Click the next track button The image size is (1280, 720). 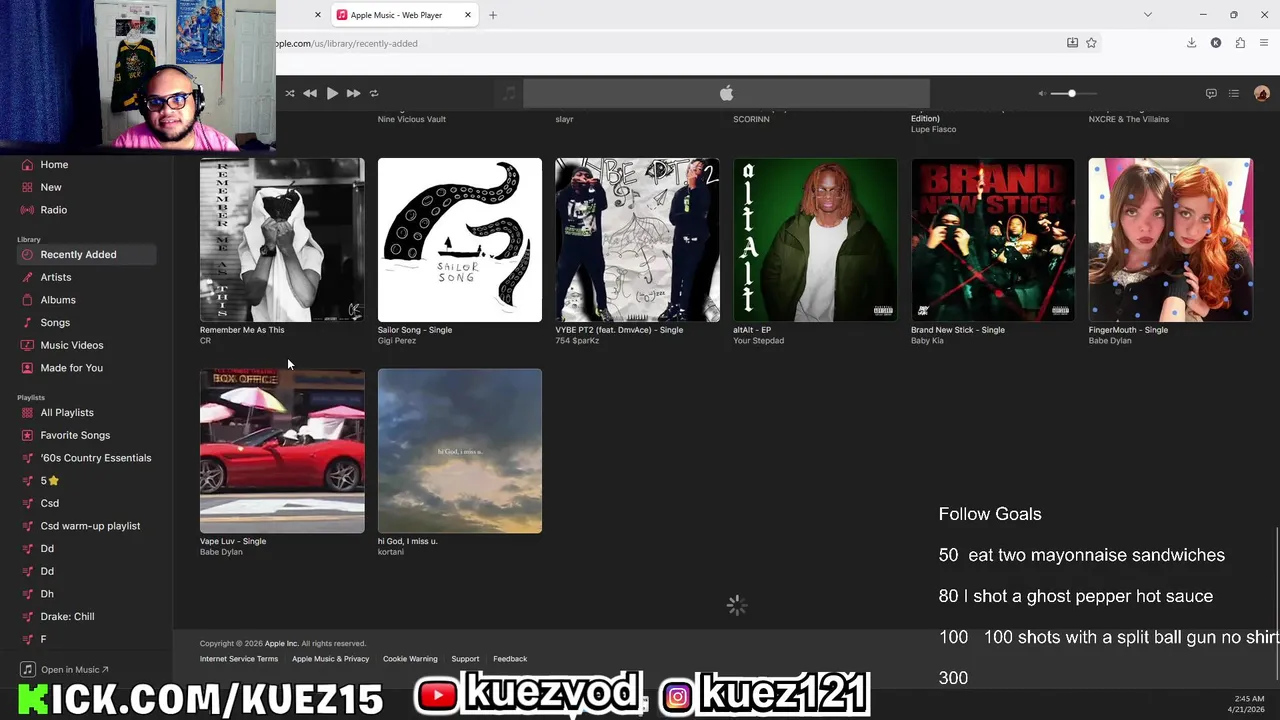pos(353,93)
